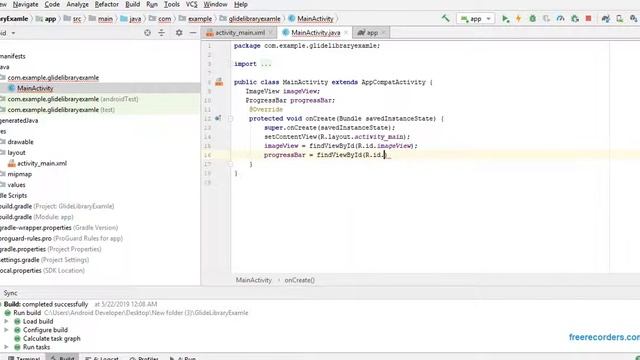This screenshot has width=640, height=360.
Task: Click the Make Project hammer icon
Action: point(445,18)
